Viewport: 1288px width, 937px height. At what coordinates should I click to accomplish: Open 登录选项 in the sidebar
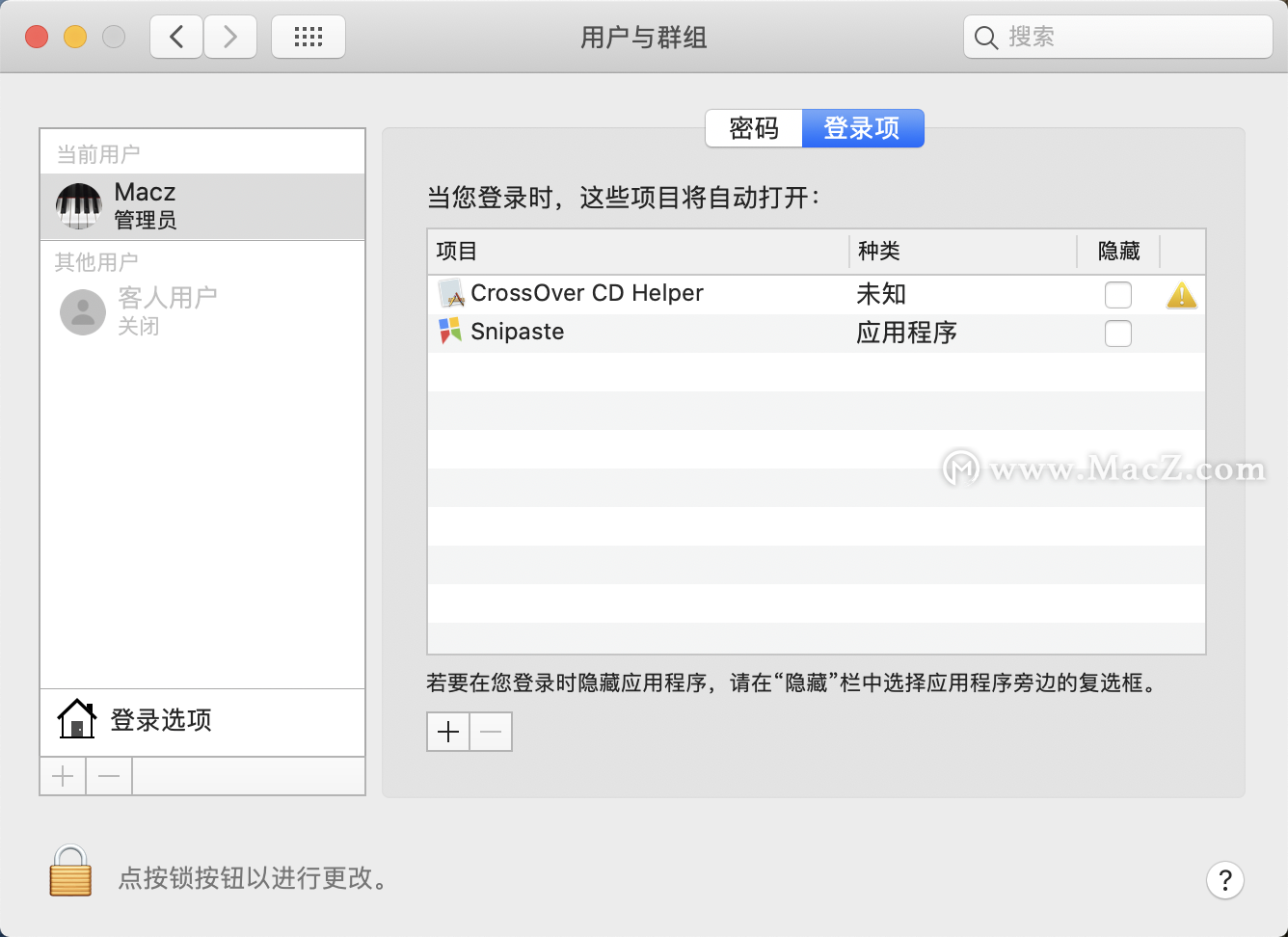click(x=202, y=720)
